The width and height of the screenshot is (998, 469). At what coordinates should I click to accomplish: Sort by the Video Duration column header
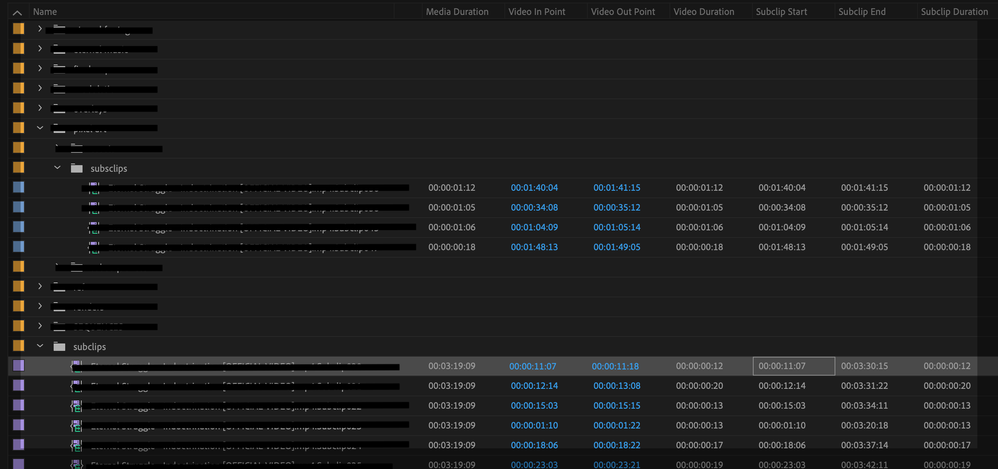[x=703, y=12]
